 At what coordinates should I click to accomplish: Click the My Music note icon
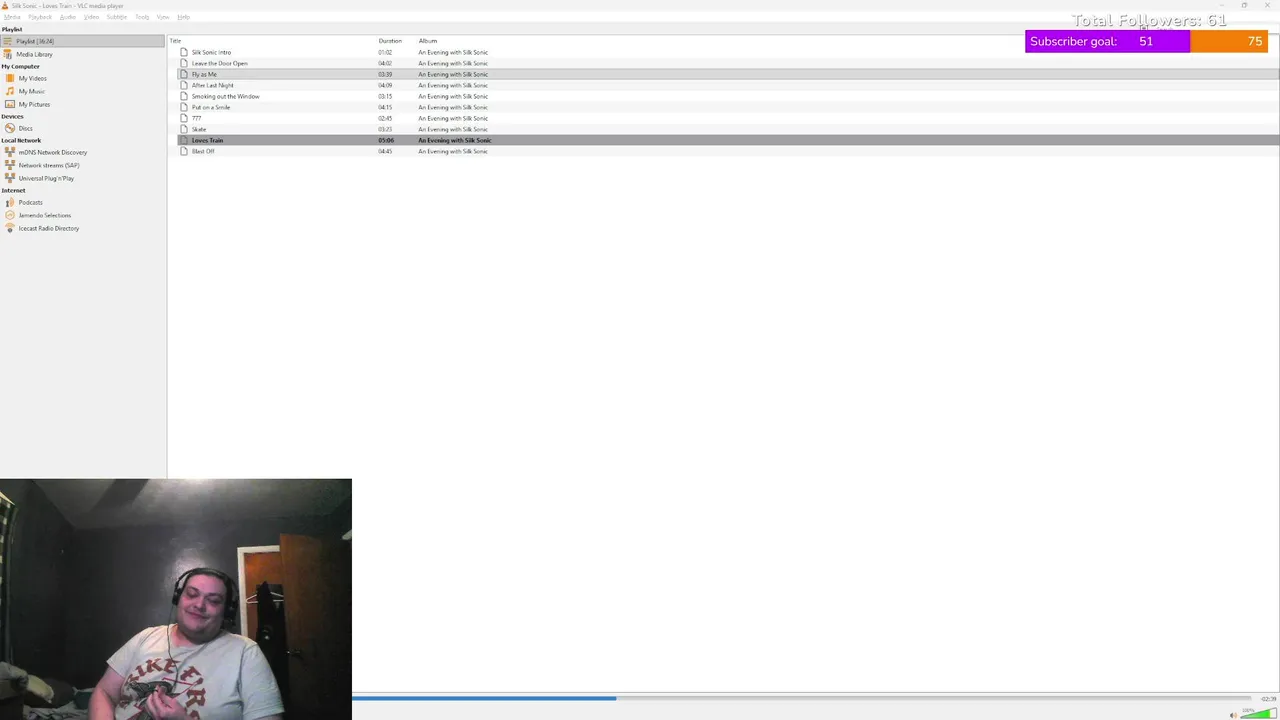10,91
